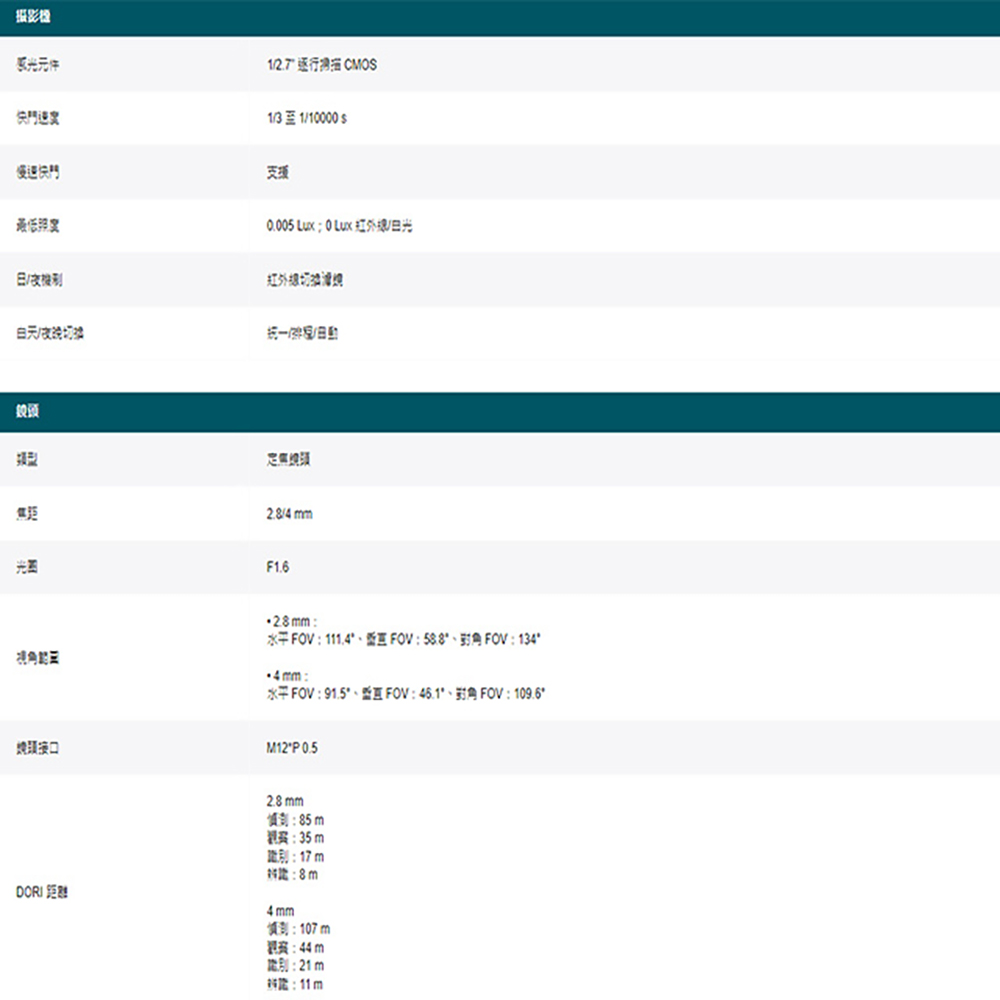Select the DORI 距離 row label
Image resolution: width=1000 pixels, height=1000 pixels.
coord(42,892)
